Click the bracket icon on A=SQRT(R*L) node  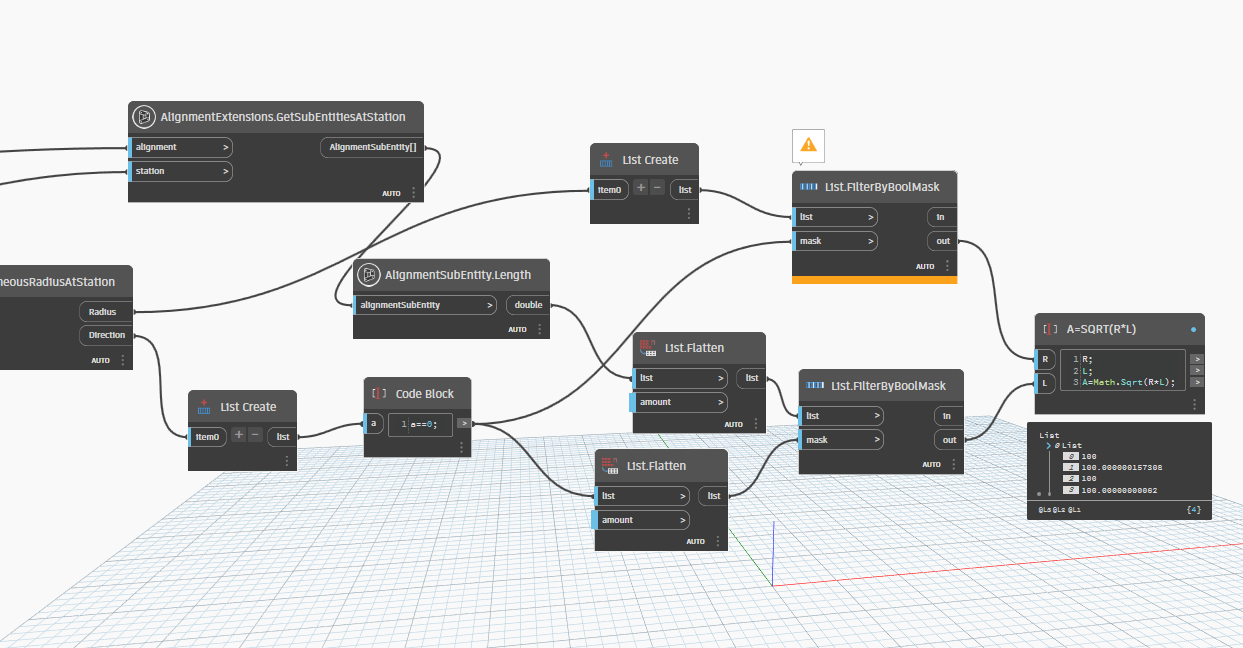click(1047, 328)
